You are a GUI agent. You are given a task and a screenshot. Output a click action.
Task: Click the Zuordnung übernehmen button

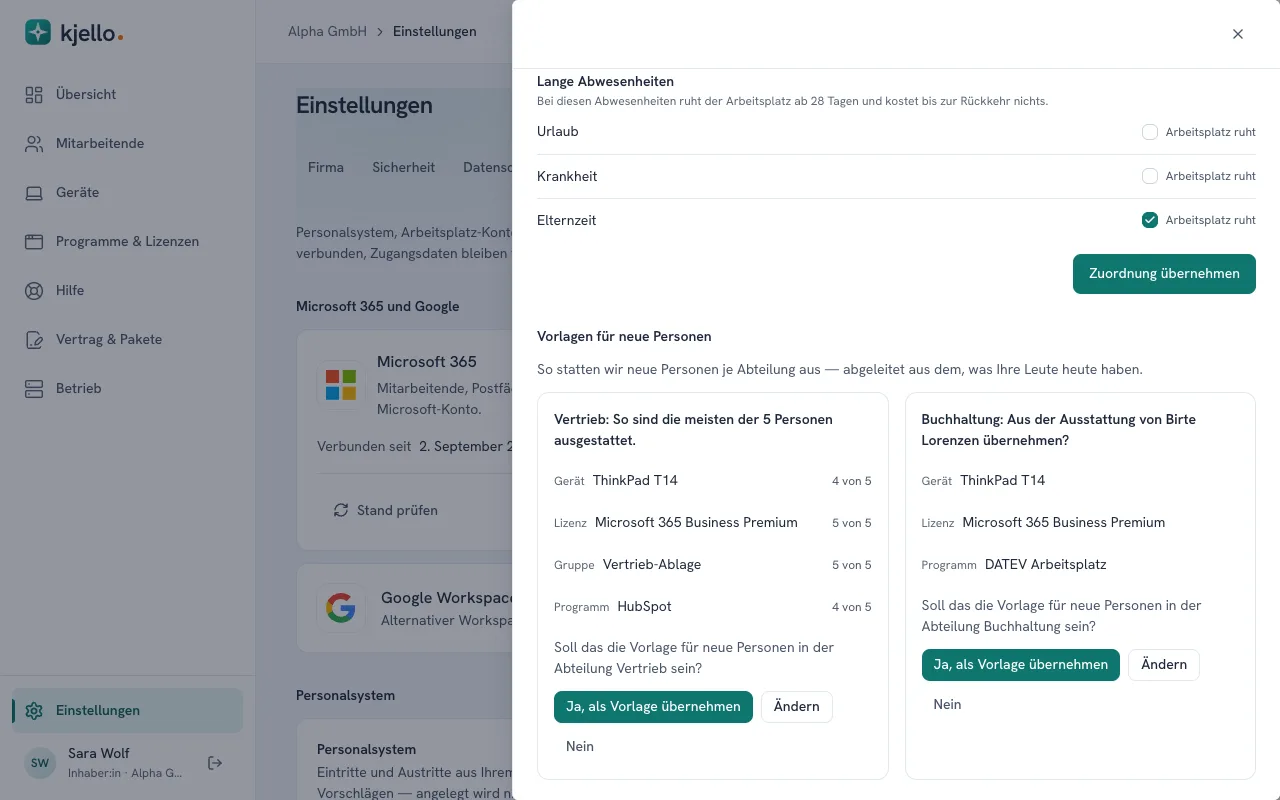(x=1164, y=274)
